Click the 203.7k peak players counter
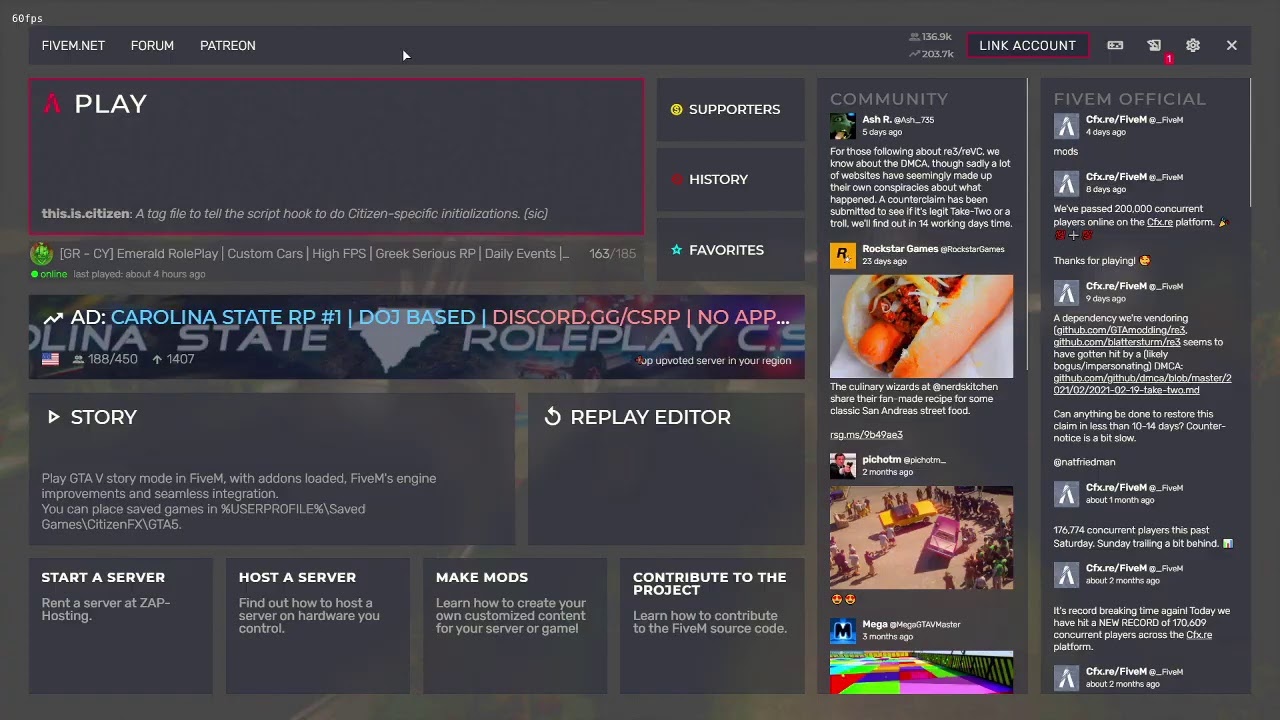The height and width of the screenshot is (720, 1280). tap(931, 54)
